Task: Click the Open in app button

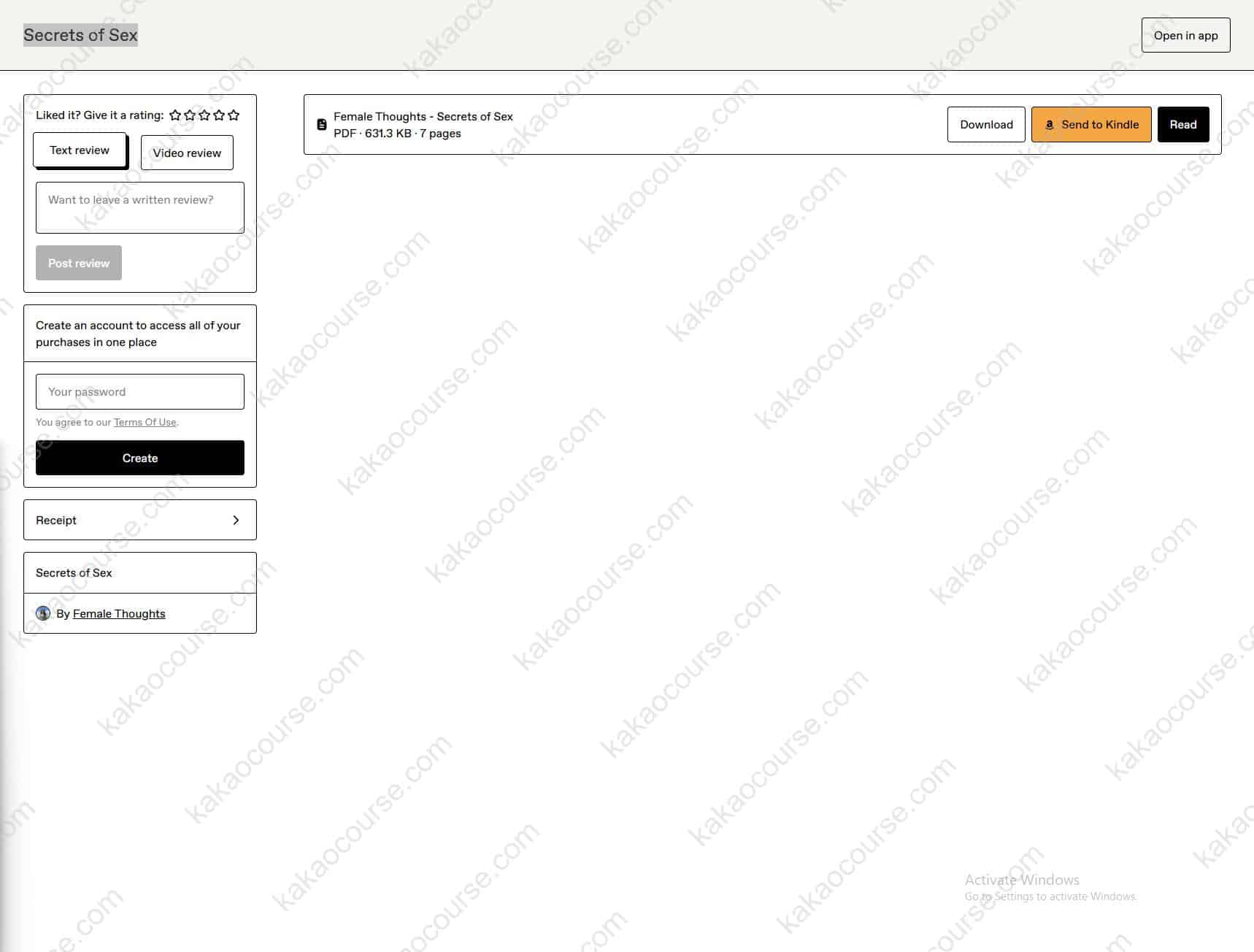Action: [1185, 35]
